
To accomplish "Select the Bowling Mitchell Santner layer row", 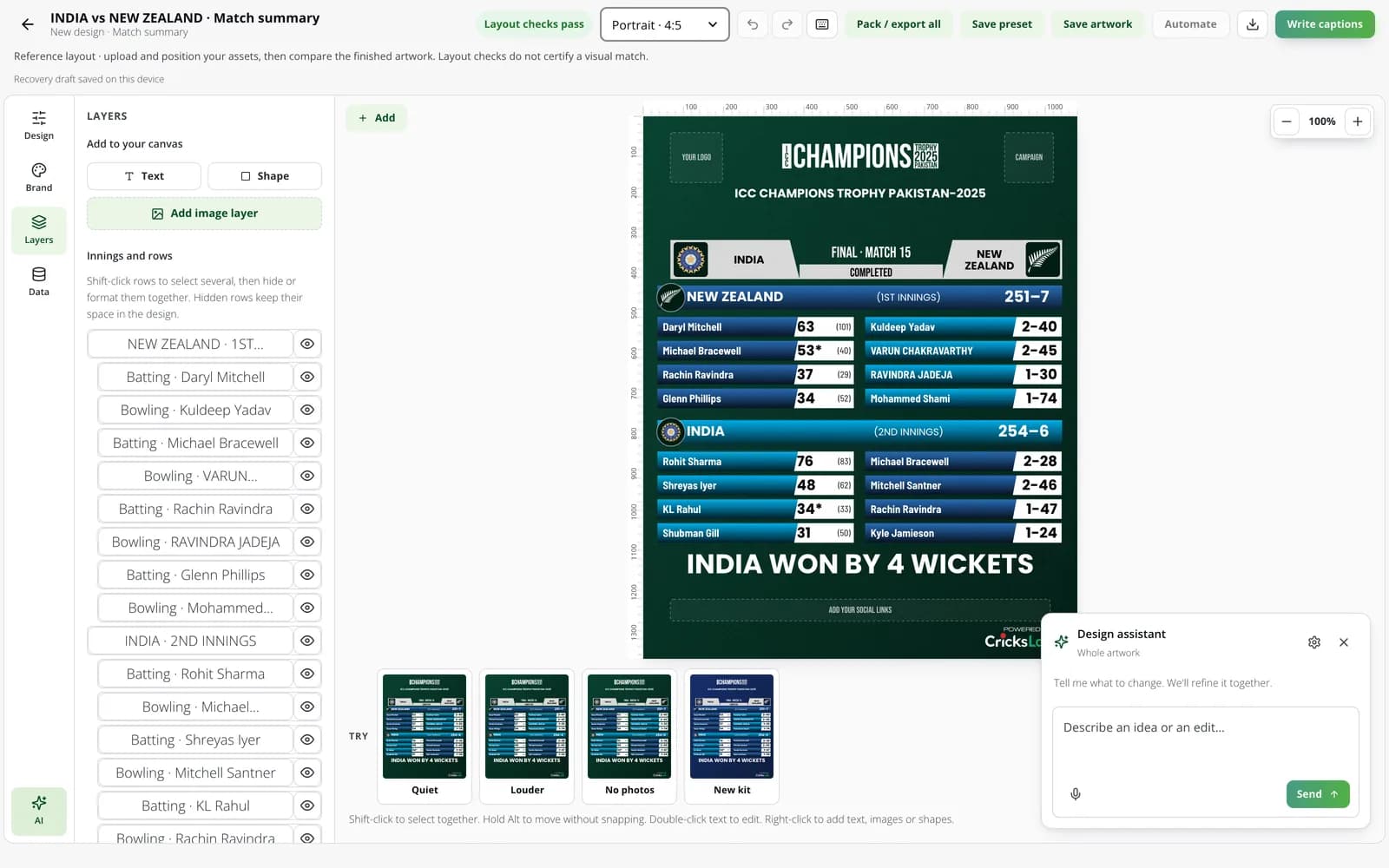I will [x=195, y=773].
